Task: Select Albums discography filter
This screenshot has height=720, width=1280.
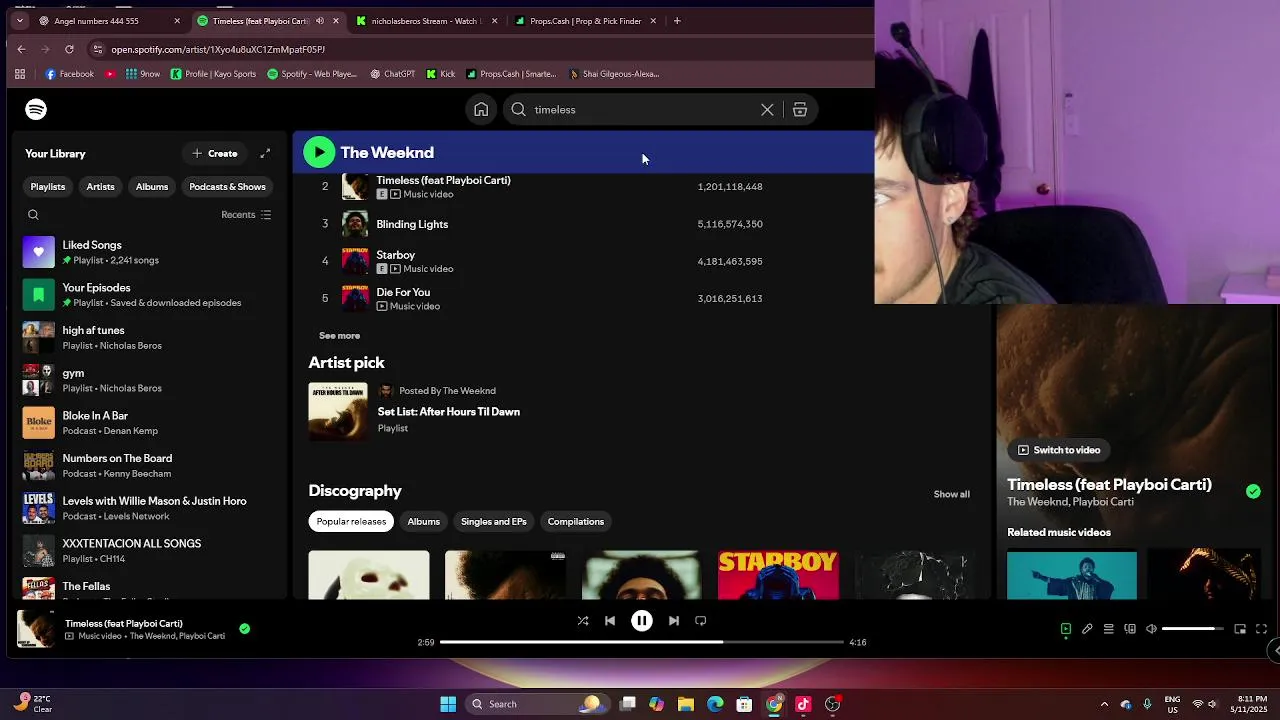Action: coord(423,522)
